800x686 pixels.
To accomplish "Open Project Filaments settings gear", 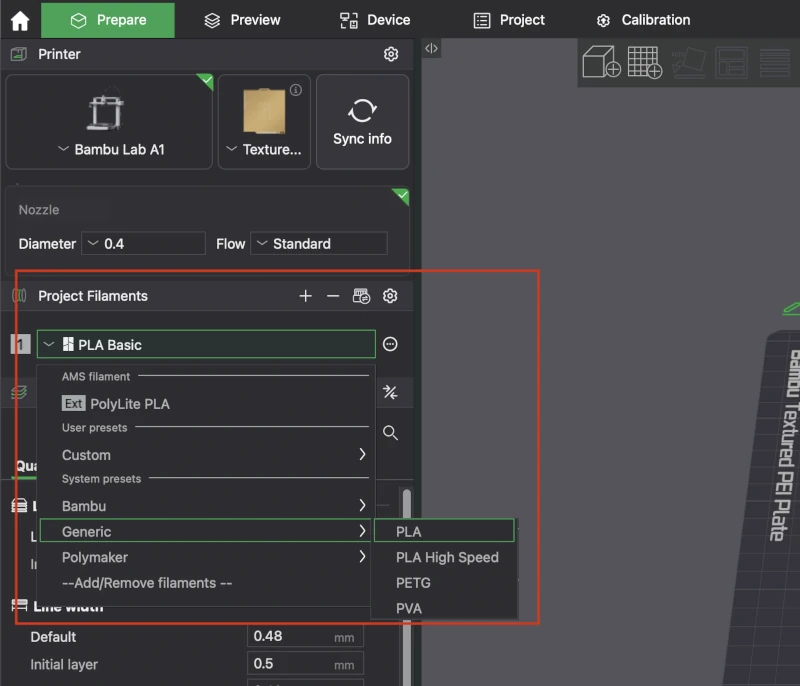I will [390, 296].
